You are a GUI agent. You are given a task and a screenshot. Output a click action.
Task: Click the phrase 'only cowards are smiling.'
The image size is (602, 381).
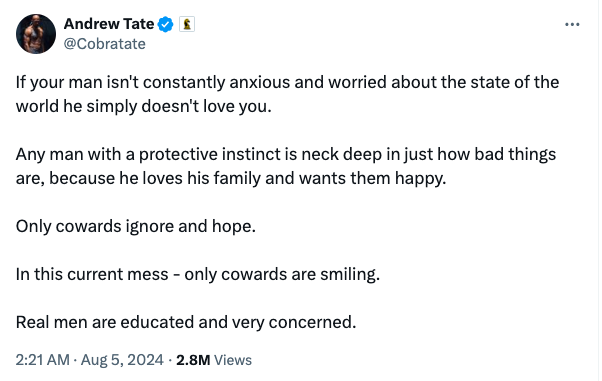click(282, 274)
